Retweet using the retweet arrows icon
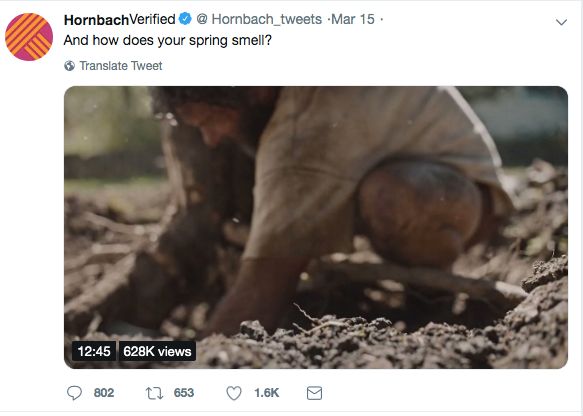The width and height of the screenshot is (583, 416). pyautogui.click(x=154, y=393)
